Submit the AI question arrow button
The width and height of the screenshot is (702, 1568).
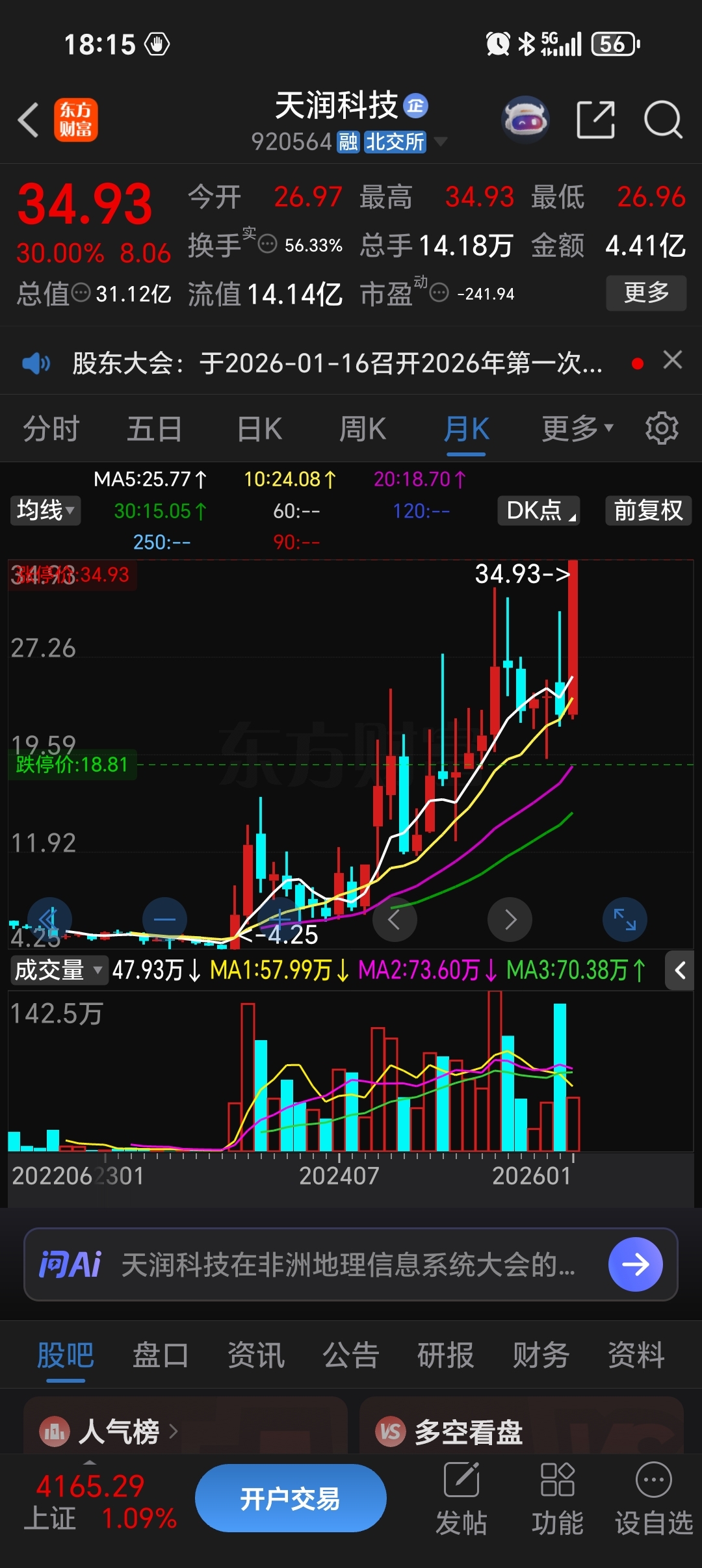(x=636, y=1264)
